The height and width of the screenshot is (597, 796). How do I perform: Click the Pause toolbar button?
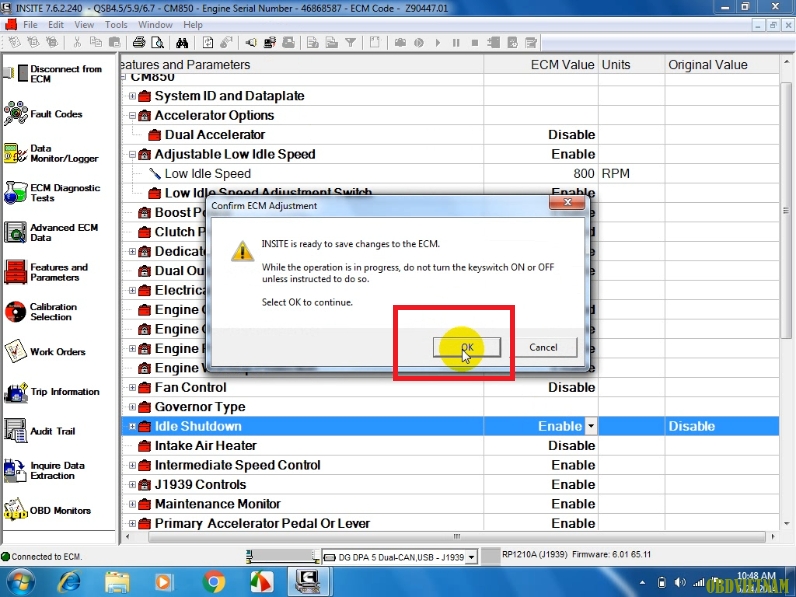[456, 43]
